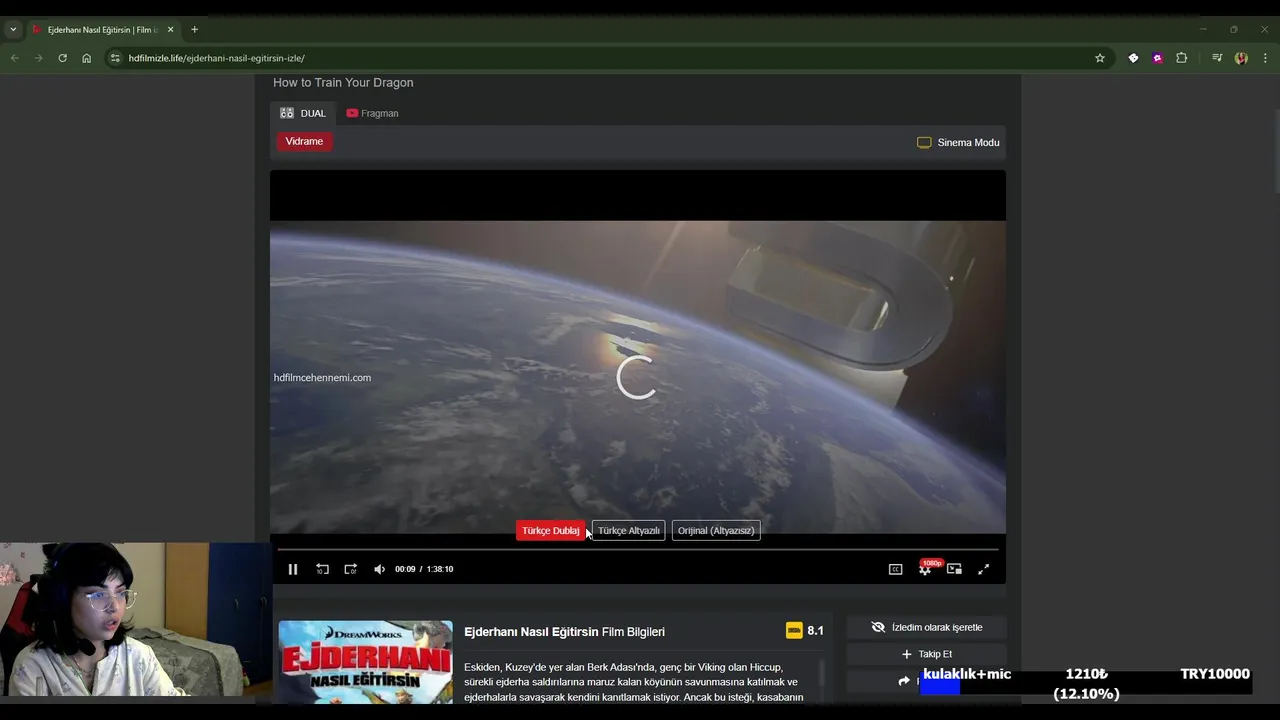The width and height of the screenshot is (1280, 720).
Task: Skip the video forward
Action: (x=351, y=569)
